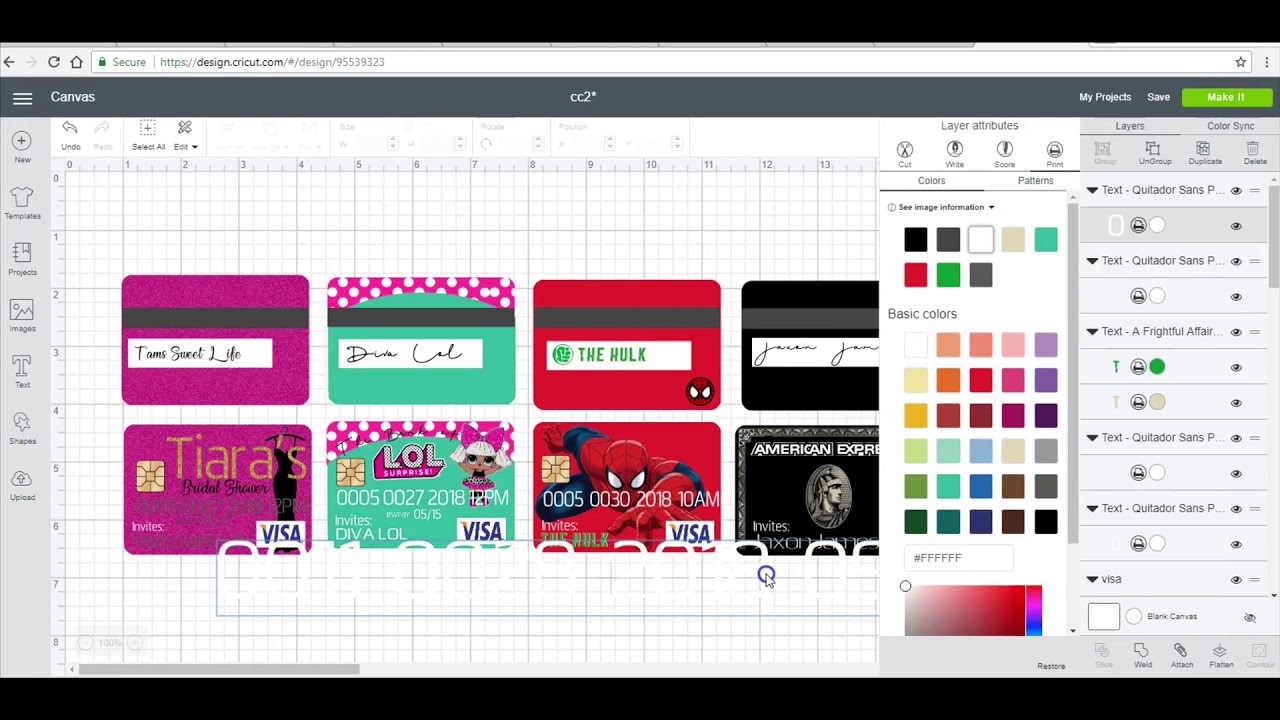Image resolution: width=1280 pixels, height=720 pixels.
Task: Open the Images library
Action: pyautogui.click(x=22, y=315)
